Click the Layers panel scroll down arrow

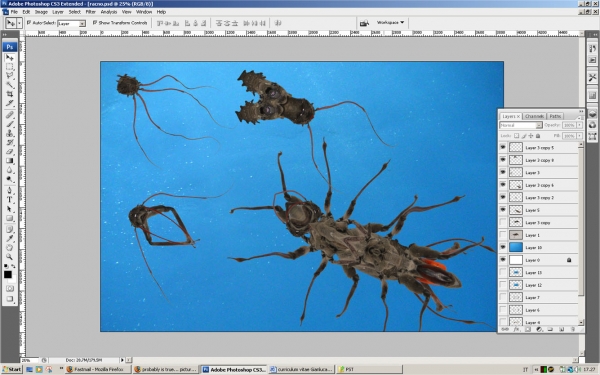click(581, 322)
